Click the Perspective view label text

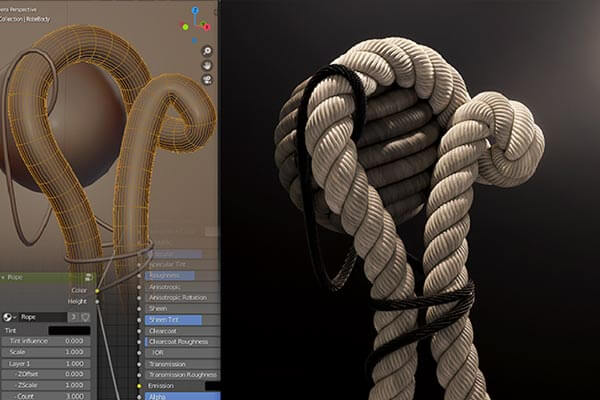[18, 9]
